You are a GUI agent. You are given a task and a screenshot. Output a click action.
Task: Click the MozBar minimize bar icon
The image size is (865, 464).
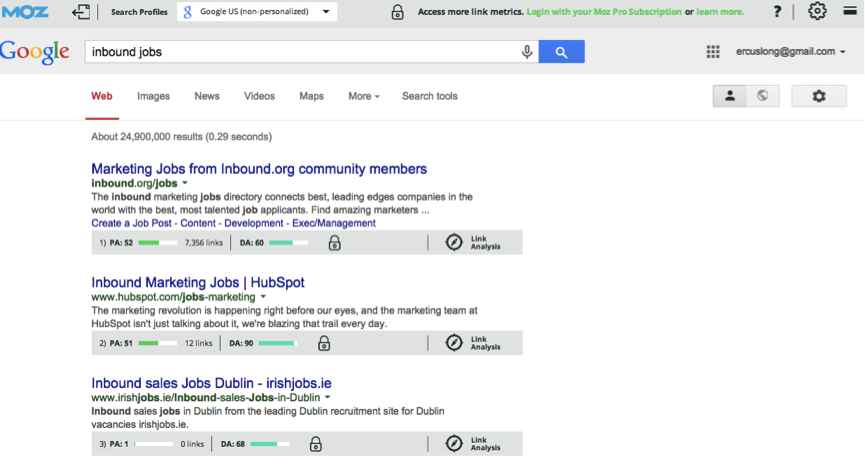tap(850, 10)
